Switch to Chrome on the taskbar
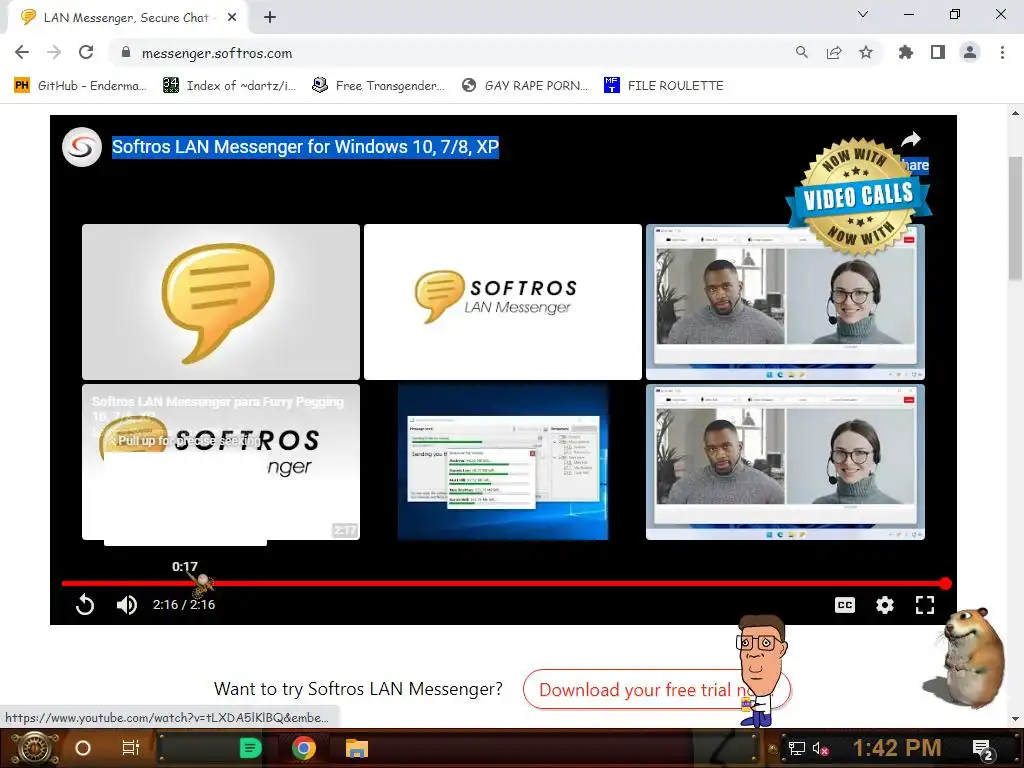This screenshot has width=1024, height=768. click(304, 748)
